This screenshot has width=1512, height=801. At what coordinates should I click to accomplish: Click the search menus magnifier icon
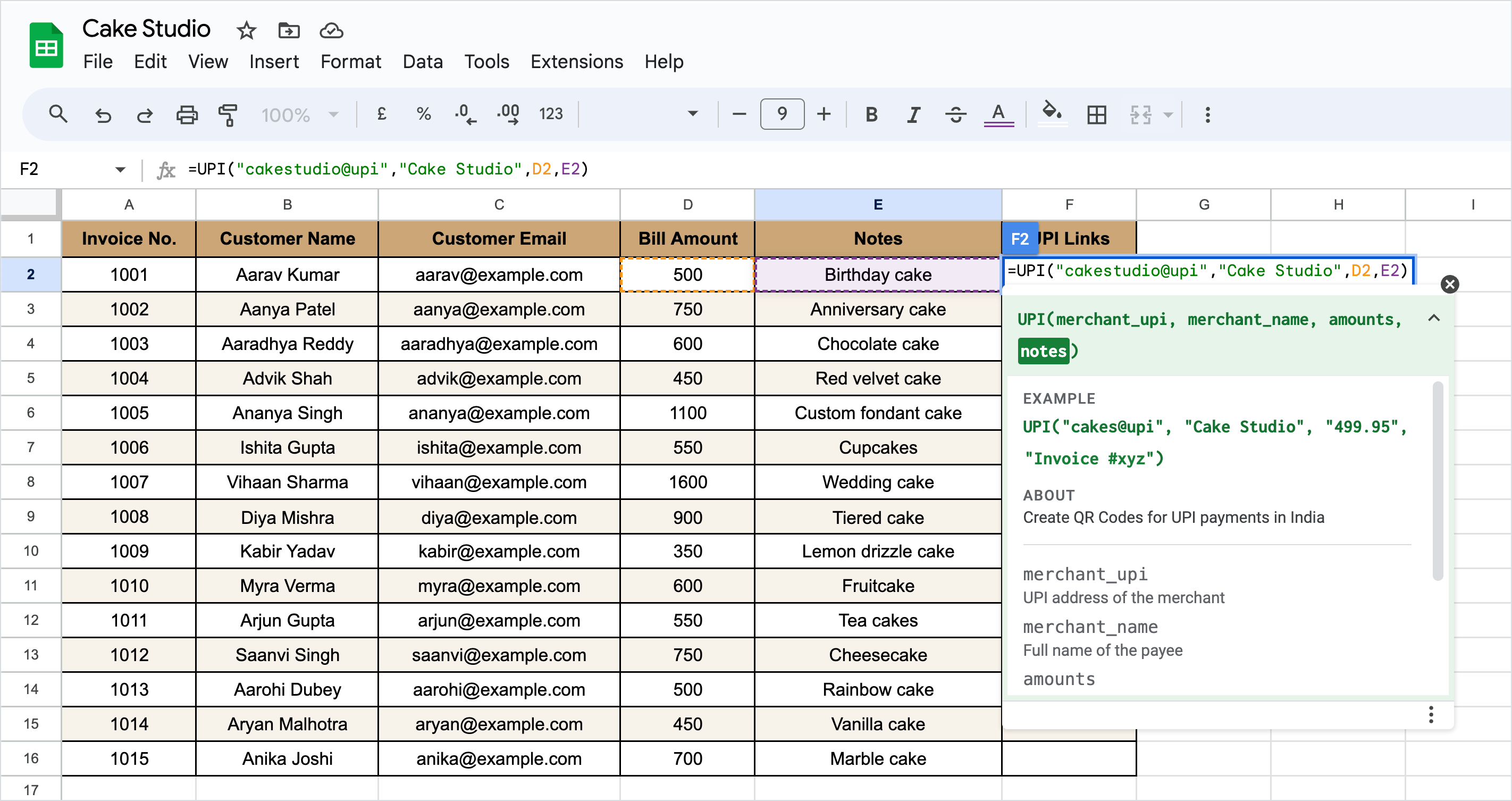click(57, 114)
